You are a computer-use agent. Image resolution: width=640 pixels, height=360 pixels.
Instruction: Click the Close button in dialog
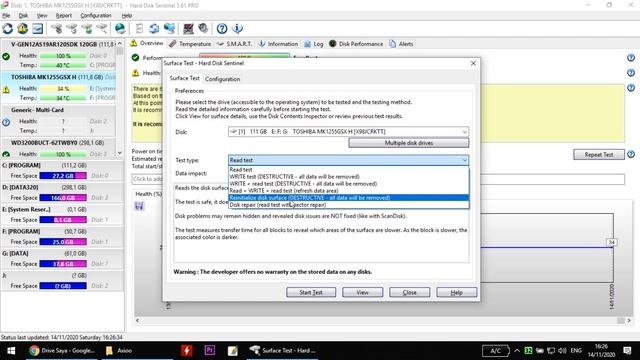click(409, 292)
